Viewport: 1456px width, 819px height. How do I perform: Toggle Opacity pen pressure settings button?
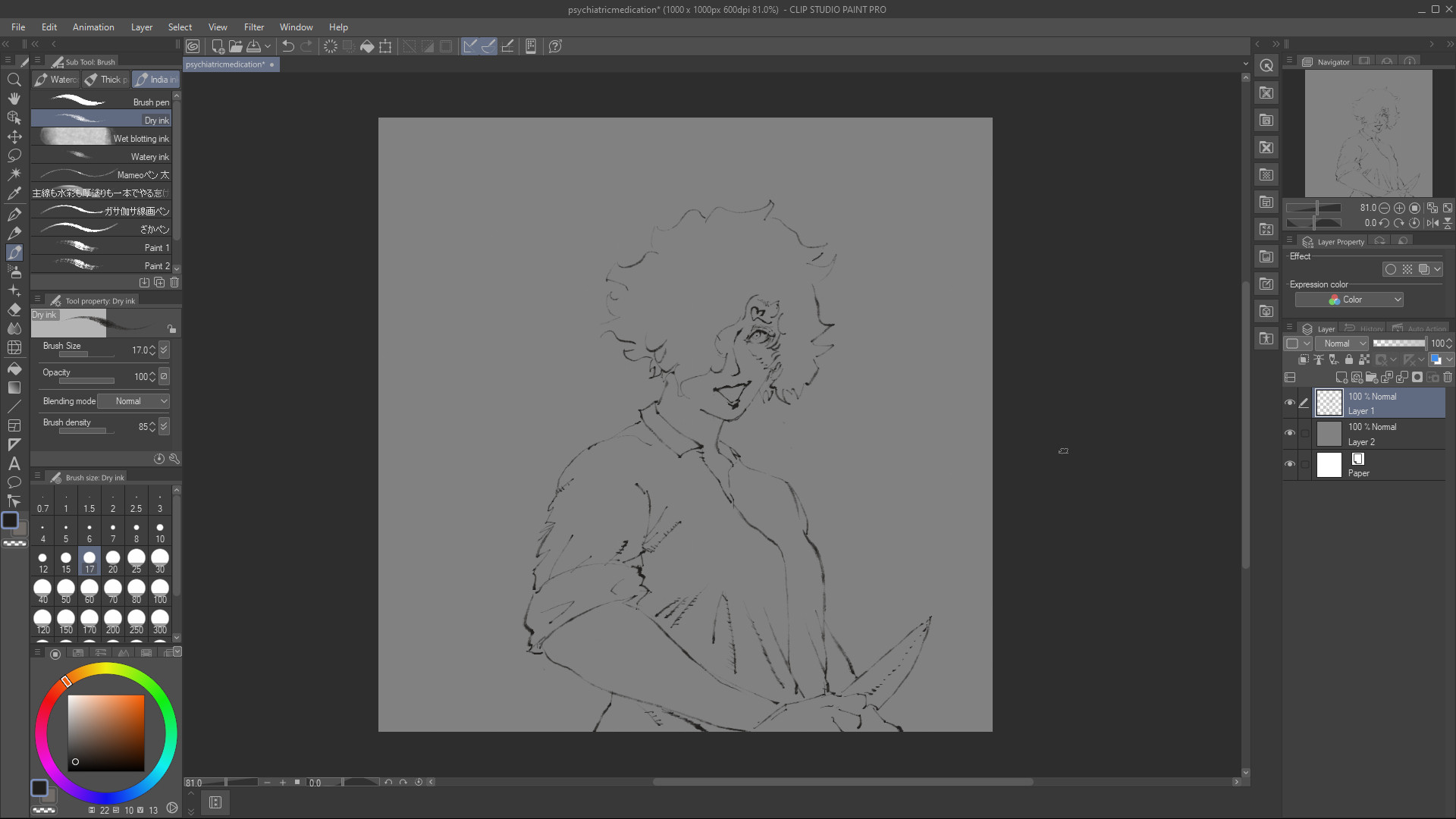[x=164, y=376]
